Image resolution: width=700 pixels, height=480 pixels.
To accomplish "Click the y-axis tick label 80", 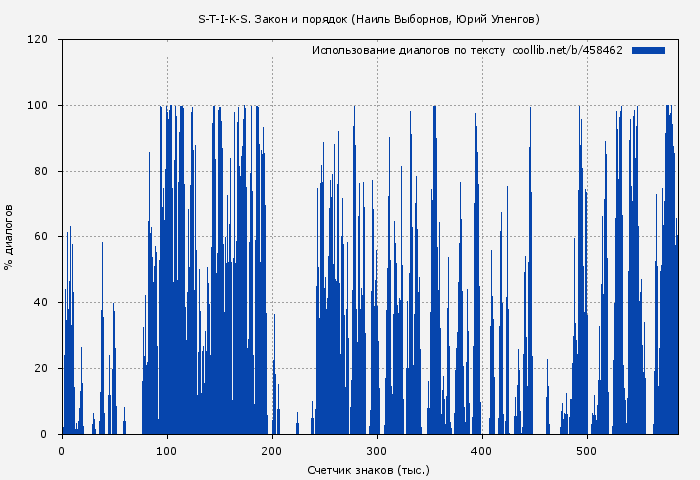I will 42,171.
